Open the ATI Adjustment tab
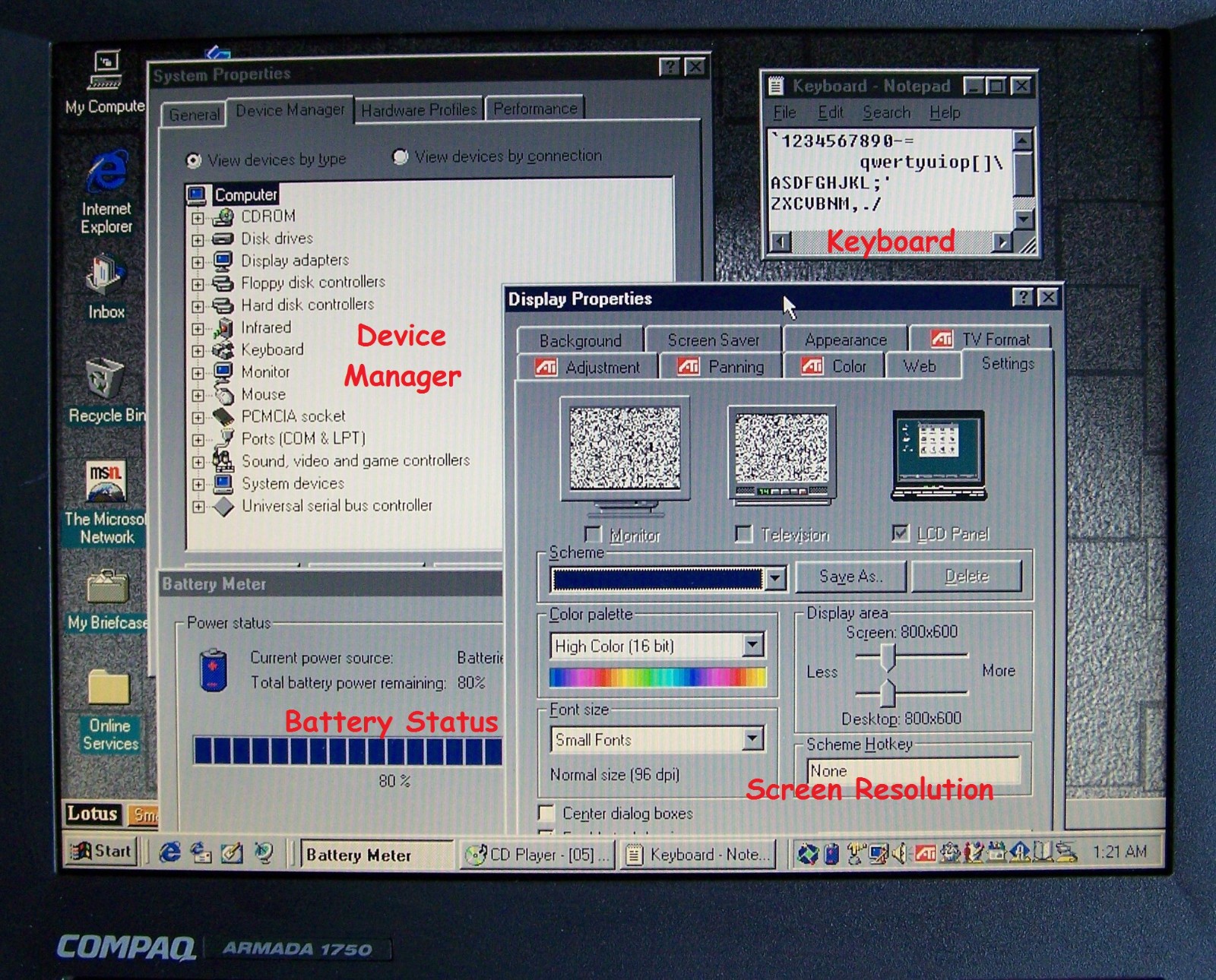Screen dimensions: 1216x980 (587, 368)
